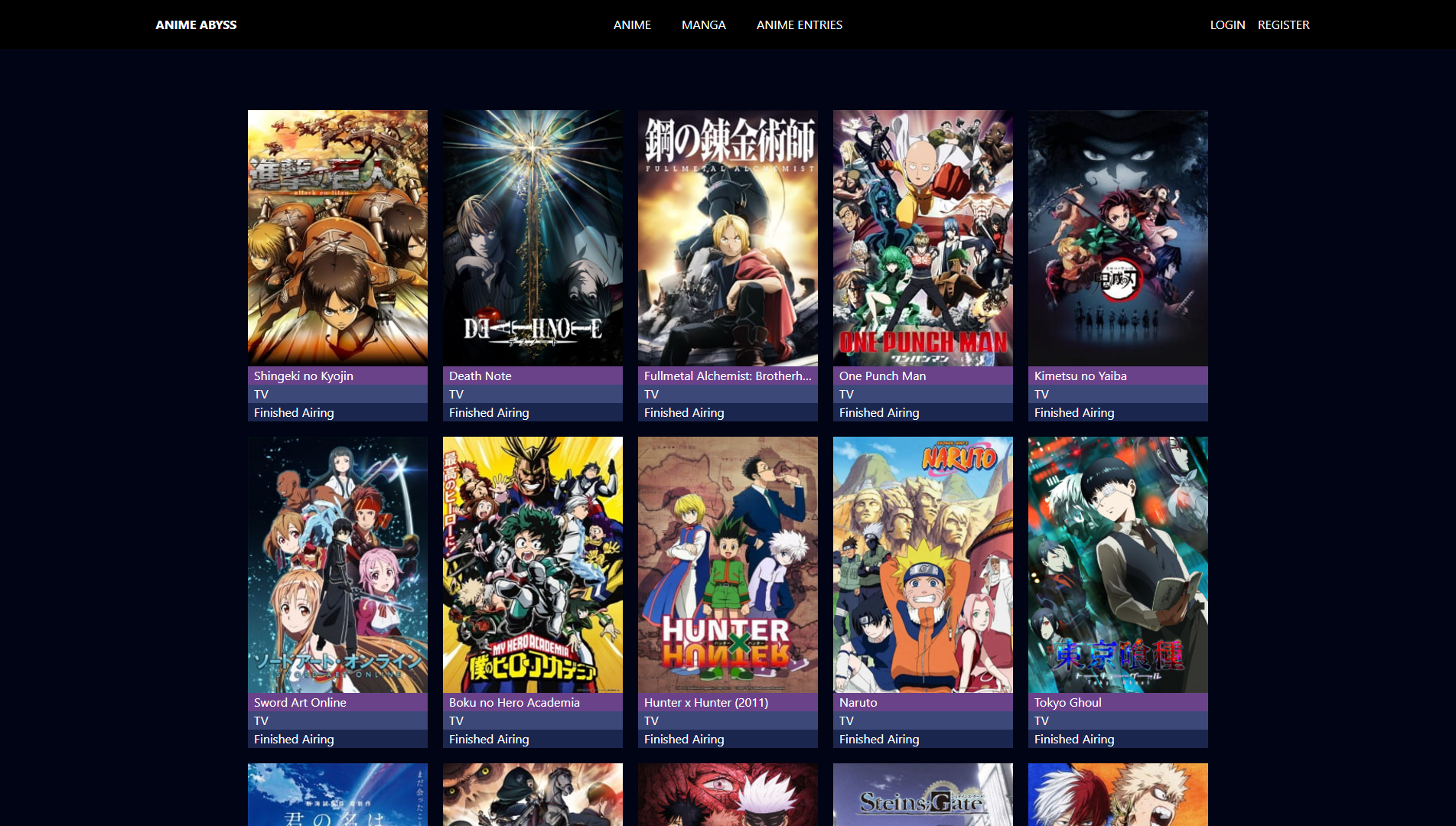Go to the Anime menu item
1456x826 pixels.
click(632, 24)
